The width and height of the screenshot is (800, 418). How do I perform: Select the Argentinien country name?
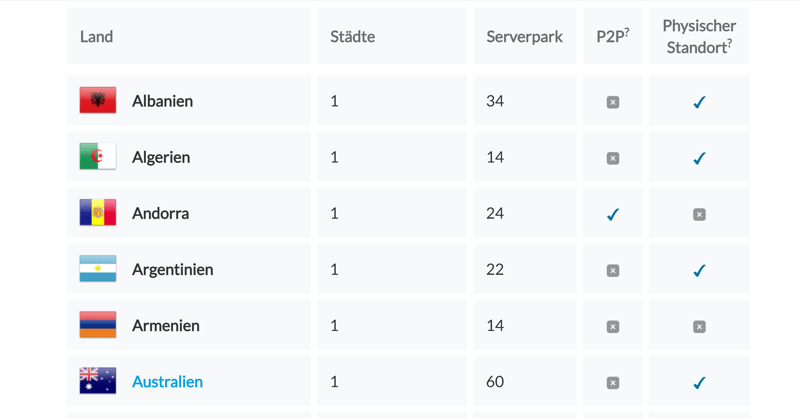click(x=172, y=270)
